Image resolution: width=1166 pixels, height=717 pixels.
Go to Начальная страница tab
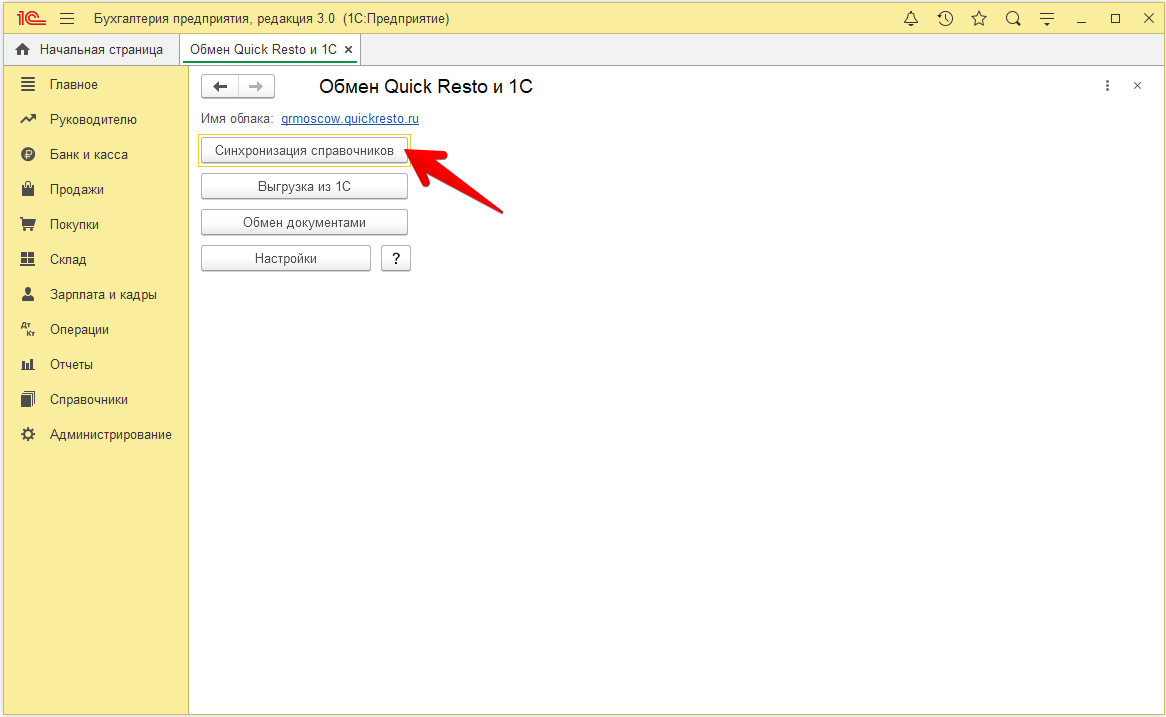click(x=90, y=49)
